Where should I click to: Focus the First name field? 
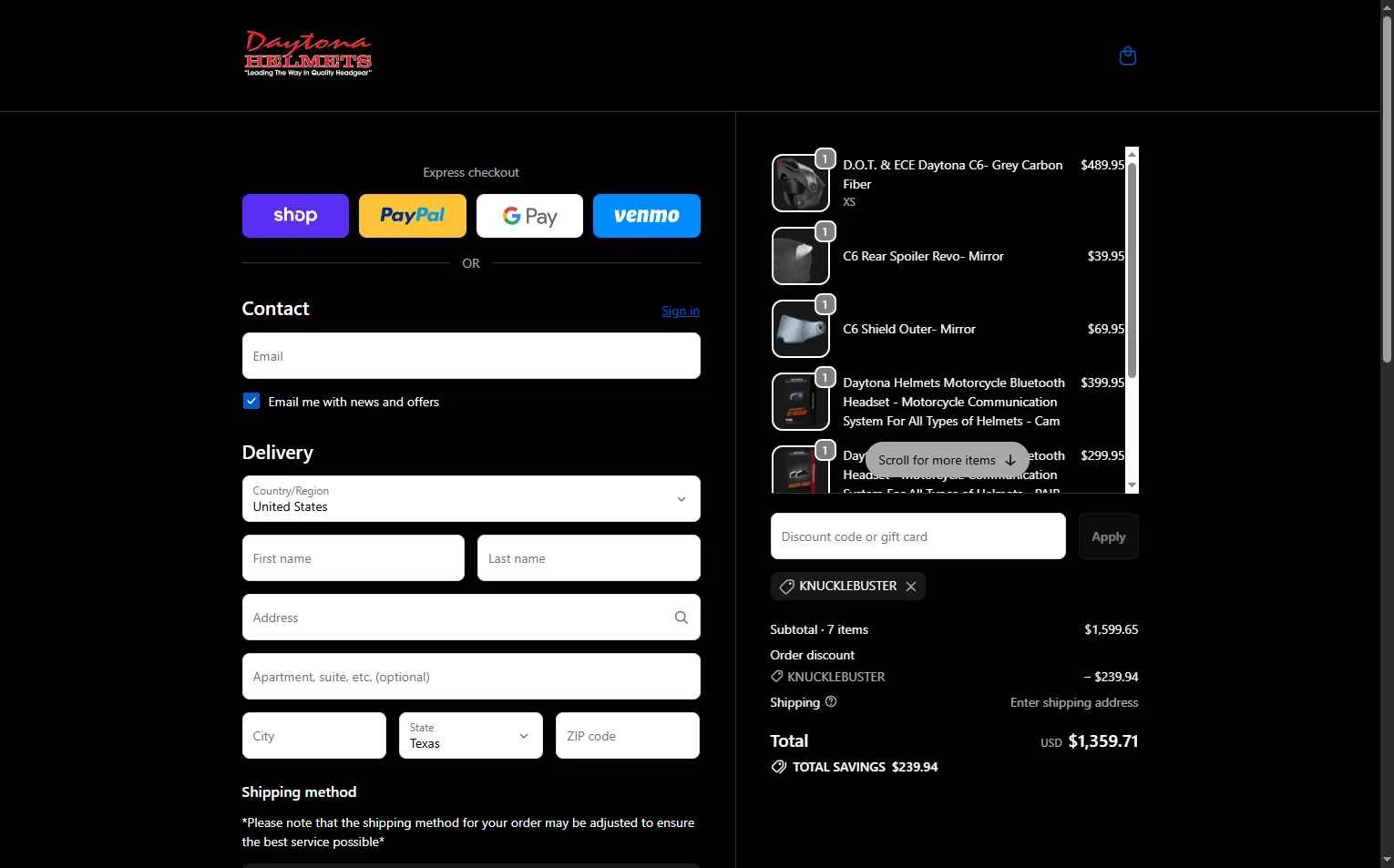354,557
